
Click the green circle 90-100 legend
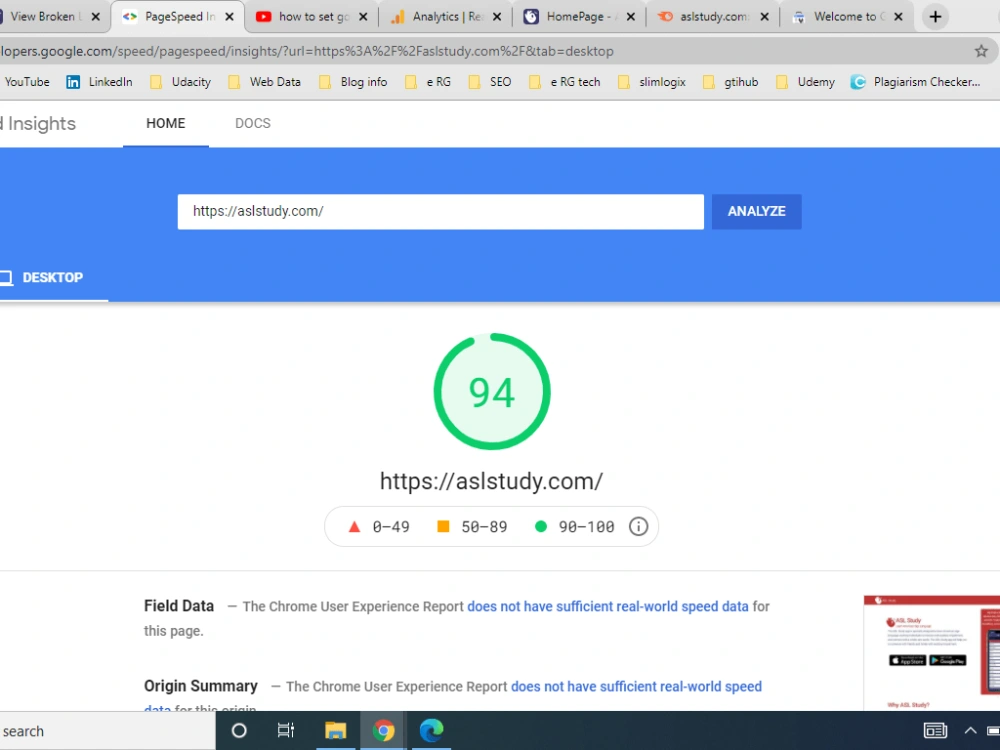(574, 527)
